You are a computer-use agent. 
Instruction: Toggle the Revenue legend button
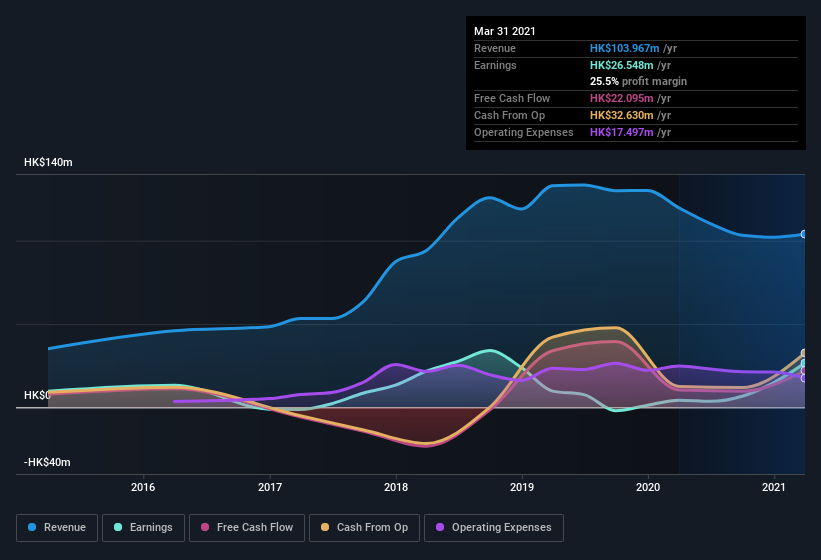[57, 528]
